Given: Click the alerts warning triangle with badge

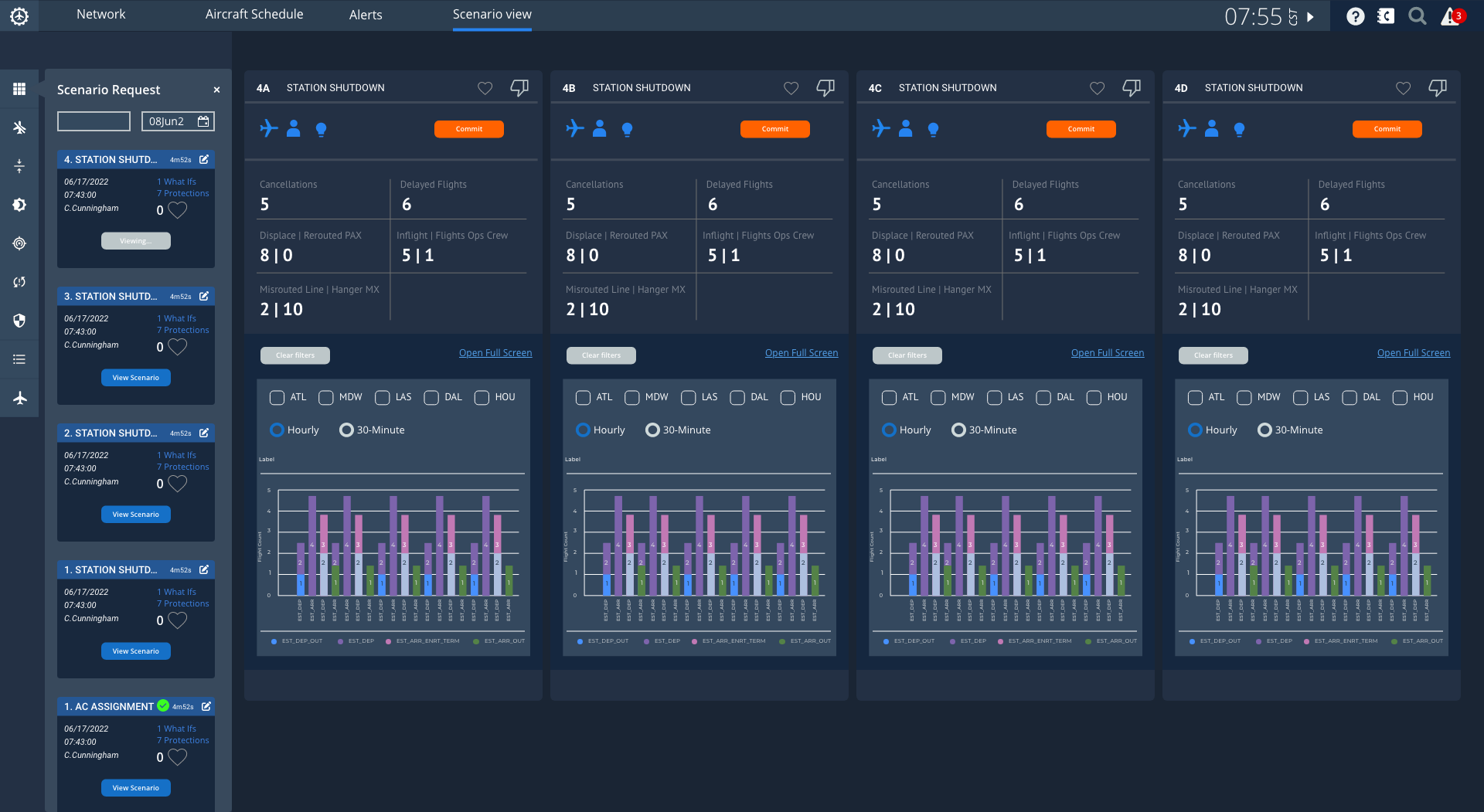Looking at the screenshot, I should coord(1451,16).
